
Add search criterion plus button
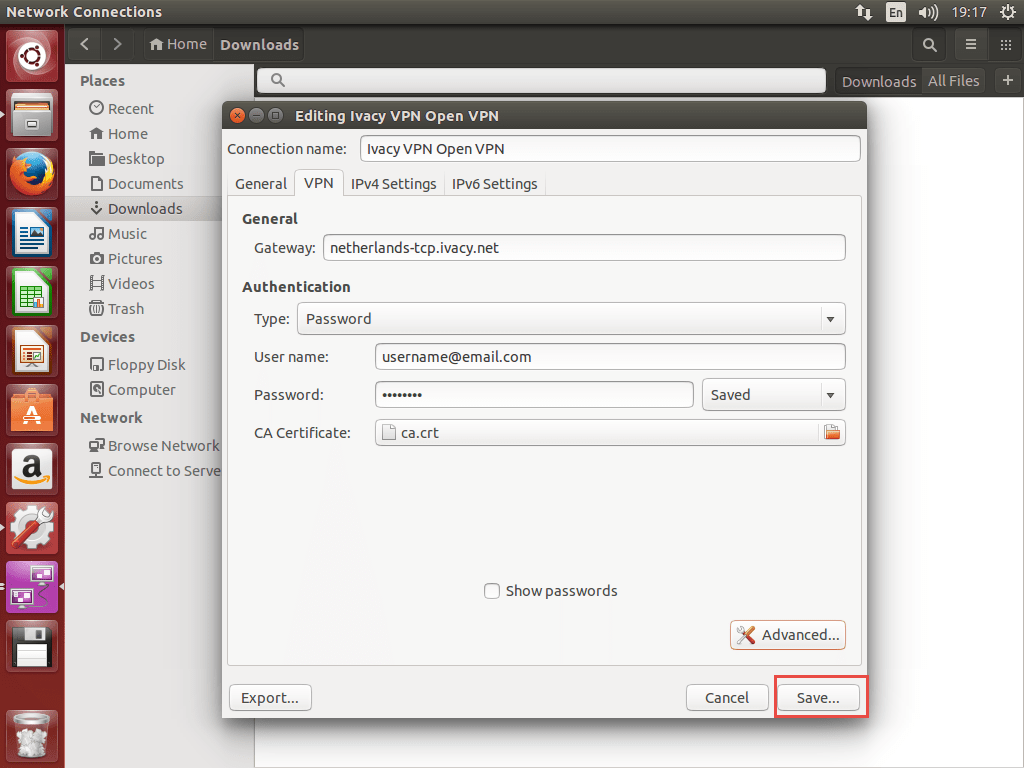pos(1008,80)
